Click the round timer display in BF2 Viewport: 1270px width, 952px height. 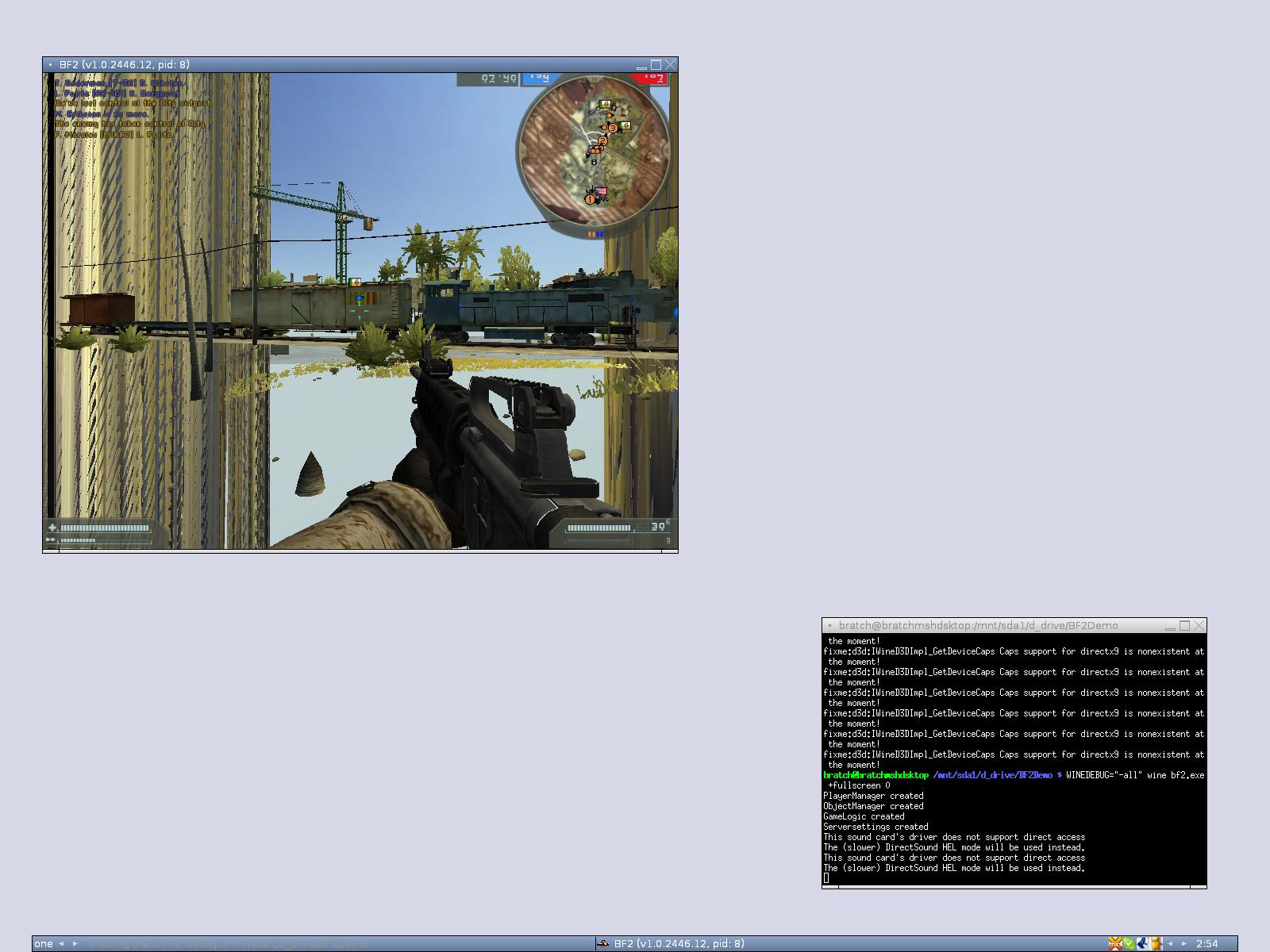487,79
